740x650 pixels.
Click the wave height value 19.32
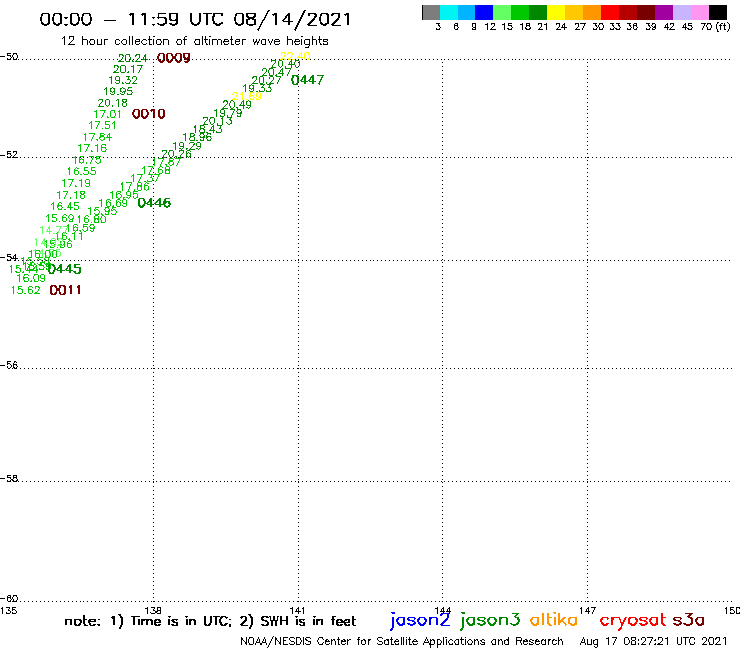(123, 80)
